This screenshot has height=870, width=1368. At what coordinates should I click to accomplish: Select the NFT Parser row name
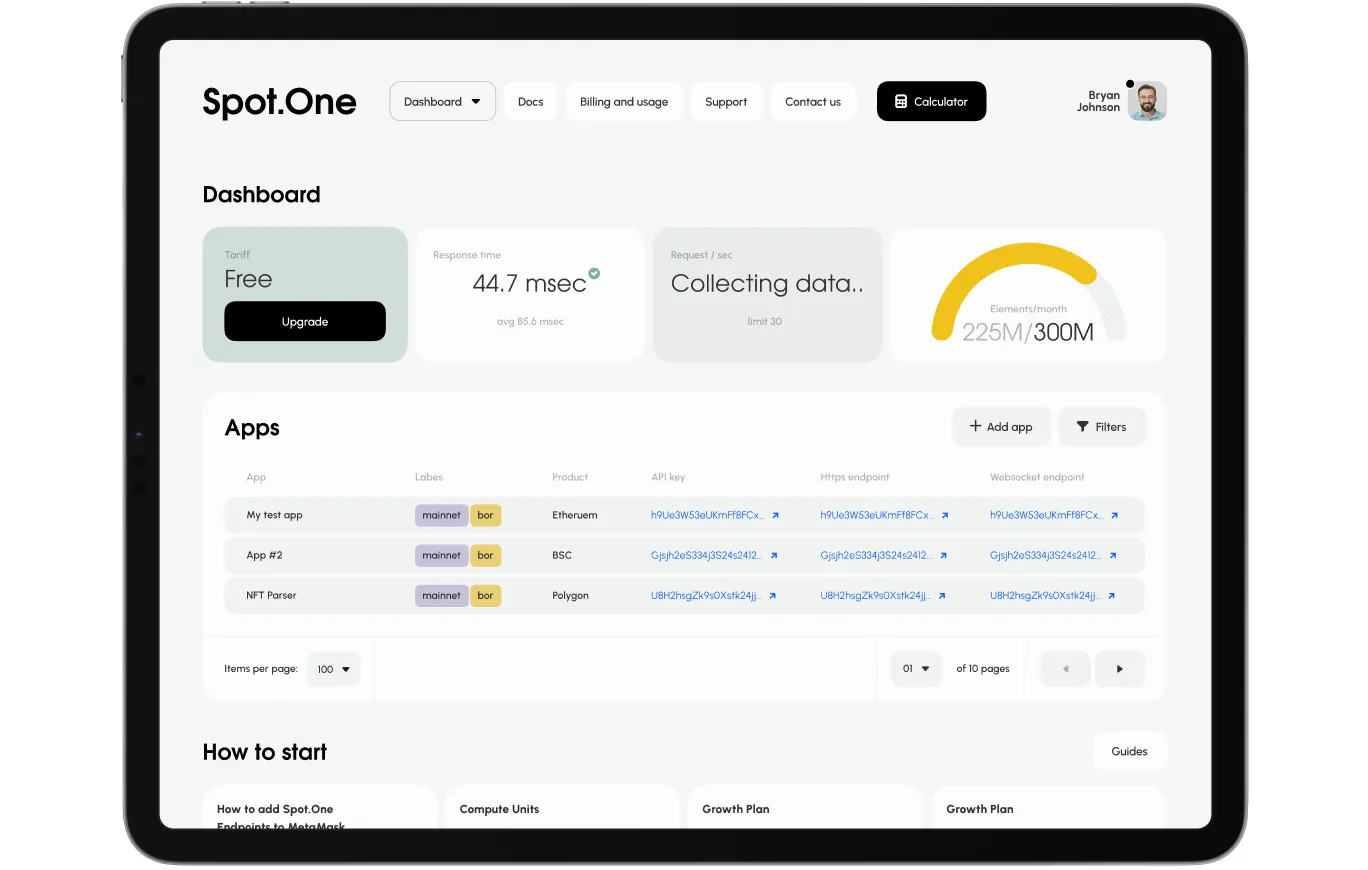click(x=271, y=595)
